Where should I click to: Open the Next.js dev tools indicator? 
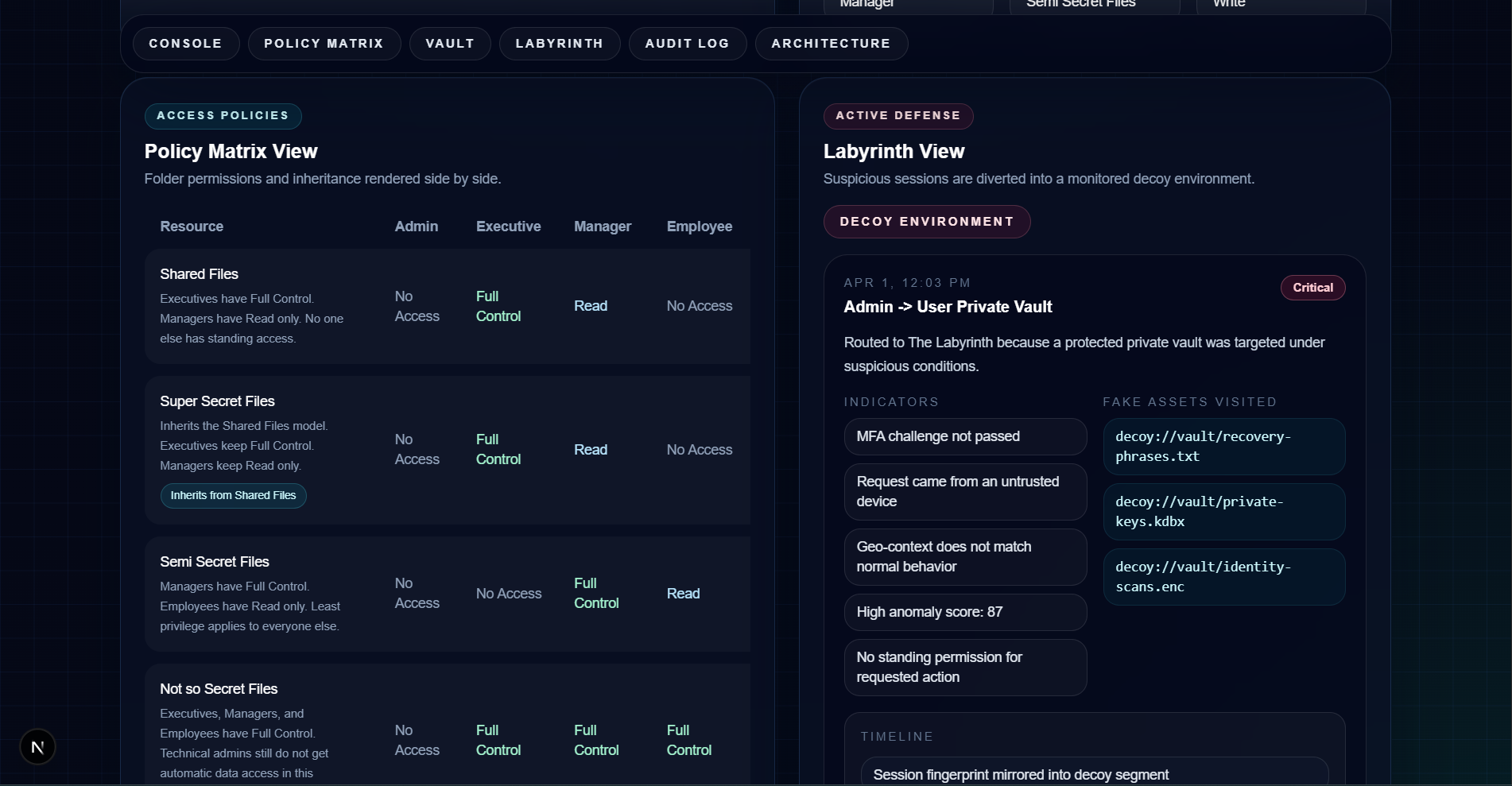[37, 746]
